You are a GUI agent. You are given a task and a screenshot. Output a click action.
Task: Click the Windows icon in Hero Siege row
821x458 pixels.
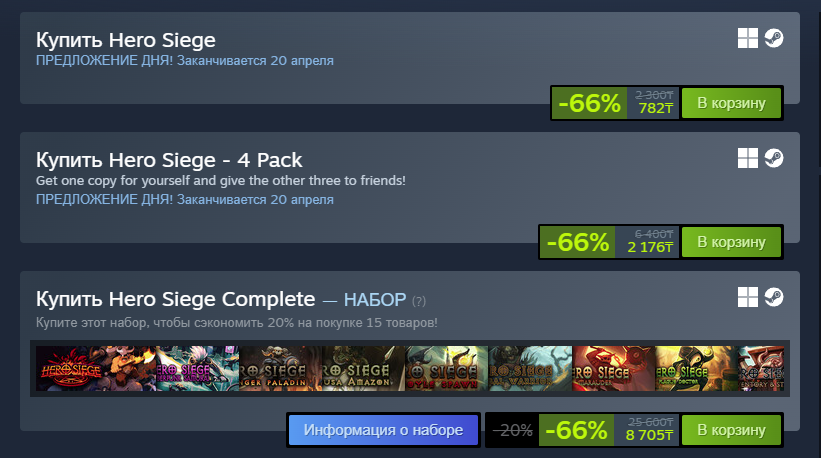tap(748, 38)
